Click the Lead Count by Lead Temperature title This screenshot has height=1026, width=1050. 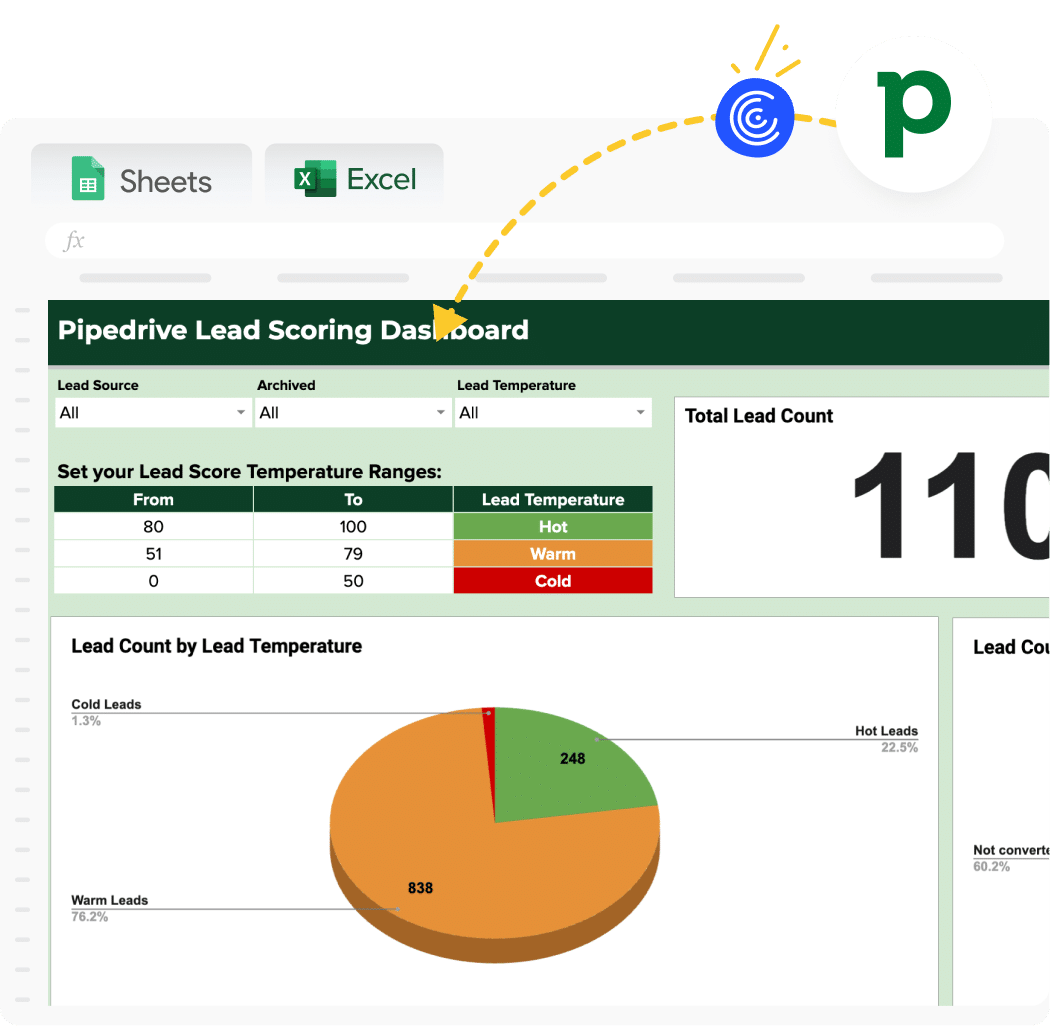pos(216,646)
